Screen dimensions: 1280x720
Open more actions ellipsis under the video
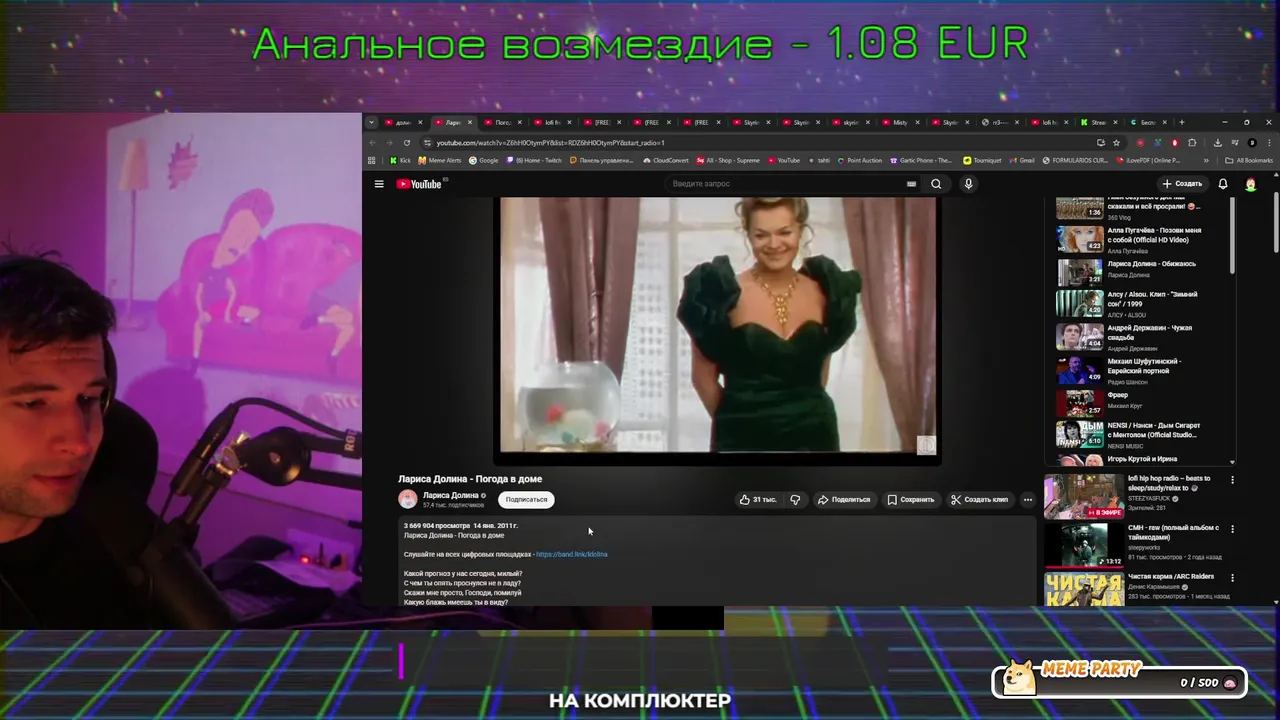(1027, 499)
